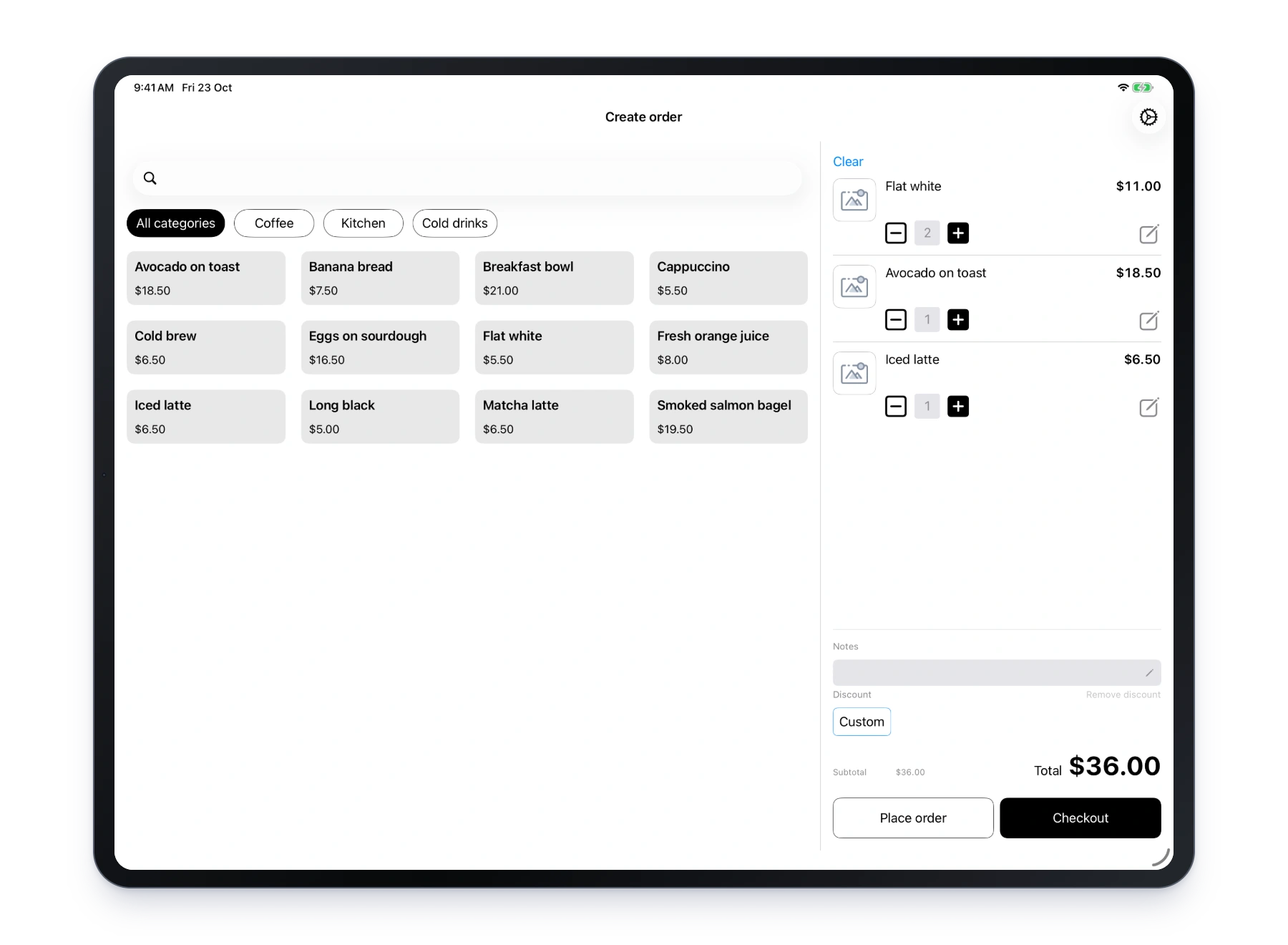Select the Iced latte menu tile

tap(206, 417)
